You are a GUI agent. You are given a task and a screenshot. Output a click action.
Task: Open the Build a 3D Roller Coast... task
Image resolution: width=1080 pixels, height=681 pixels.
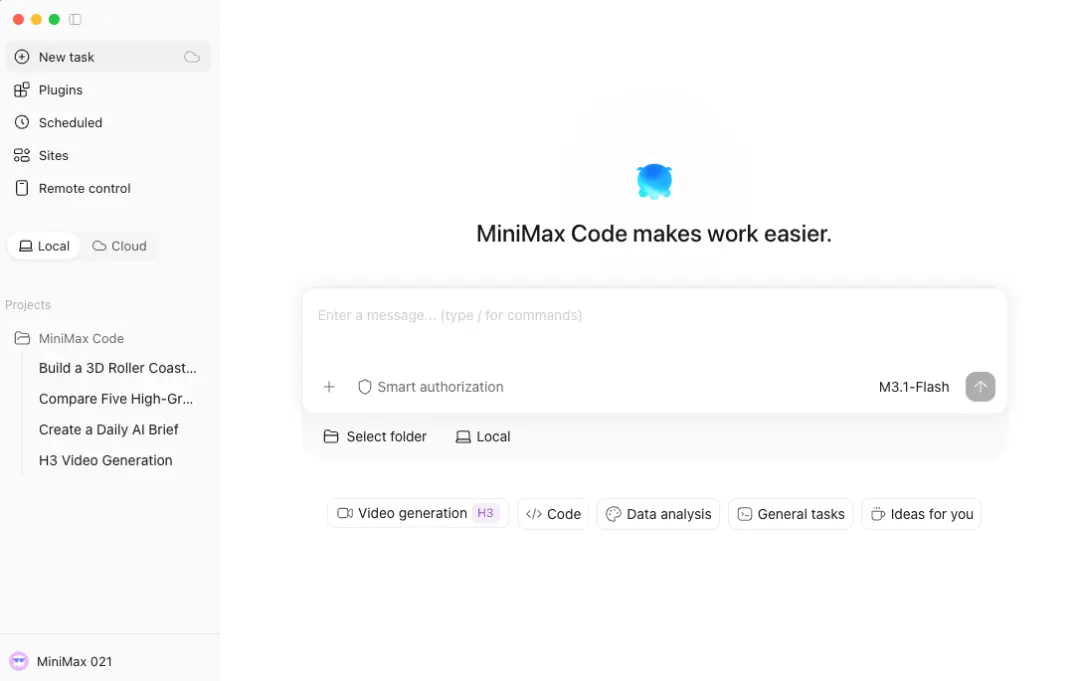(x=117, y=368)
